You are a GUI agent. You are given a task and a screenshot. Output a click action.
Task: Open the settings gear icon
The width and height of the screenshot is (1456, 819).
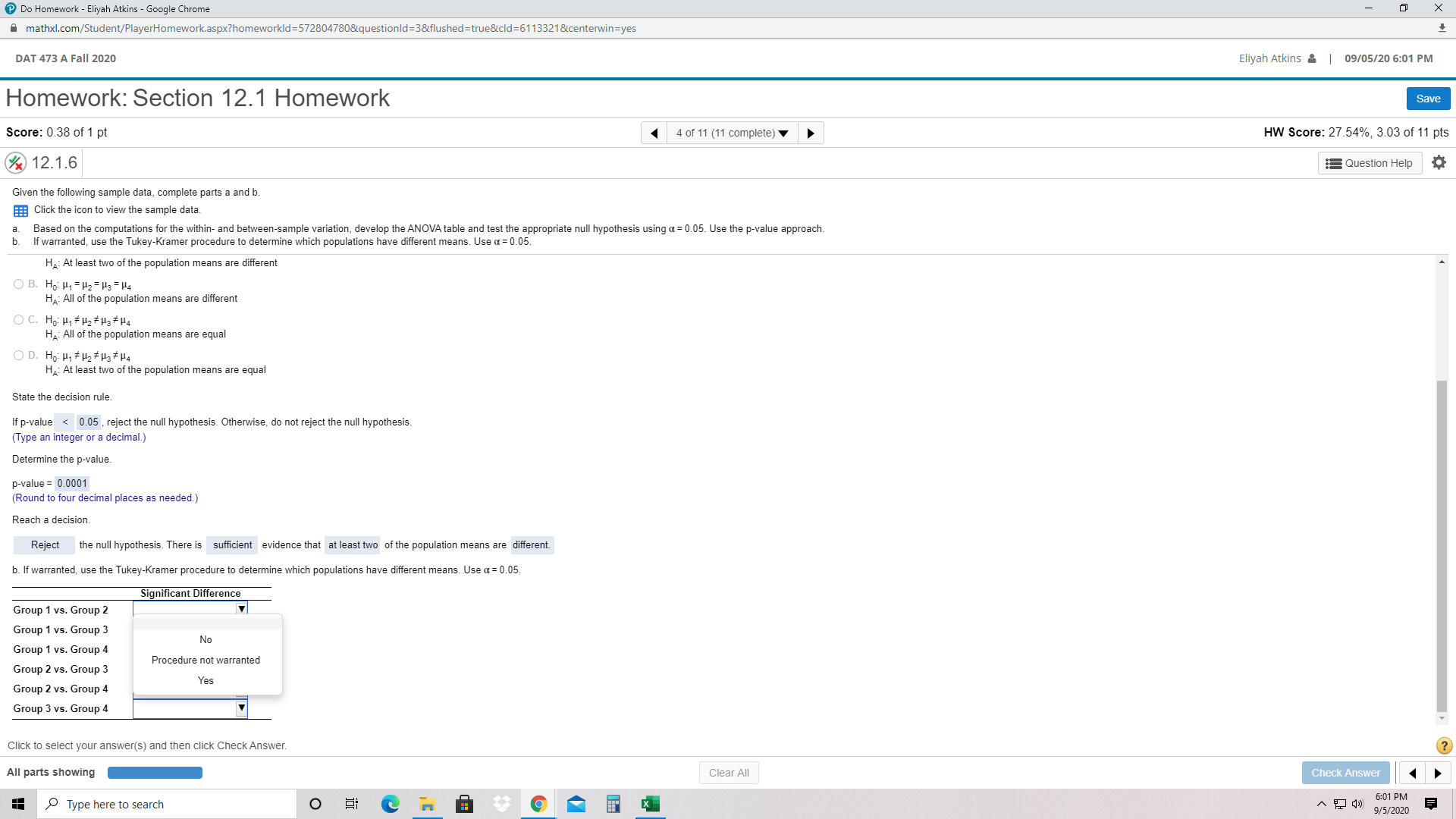[x=1439, y=162]
